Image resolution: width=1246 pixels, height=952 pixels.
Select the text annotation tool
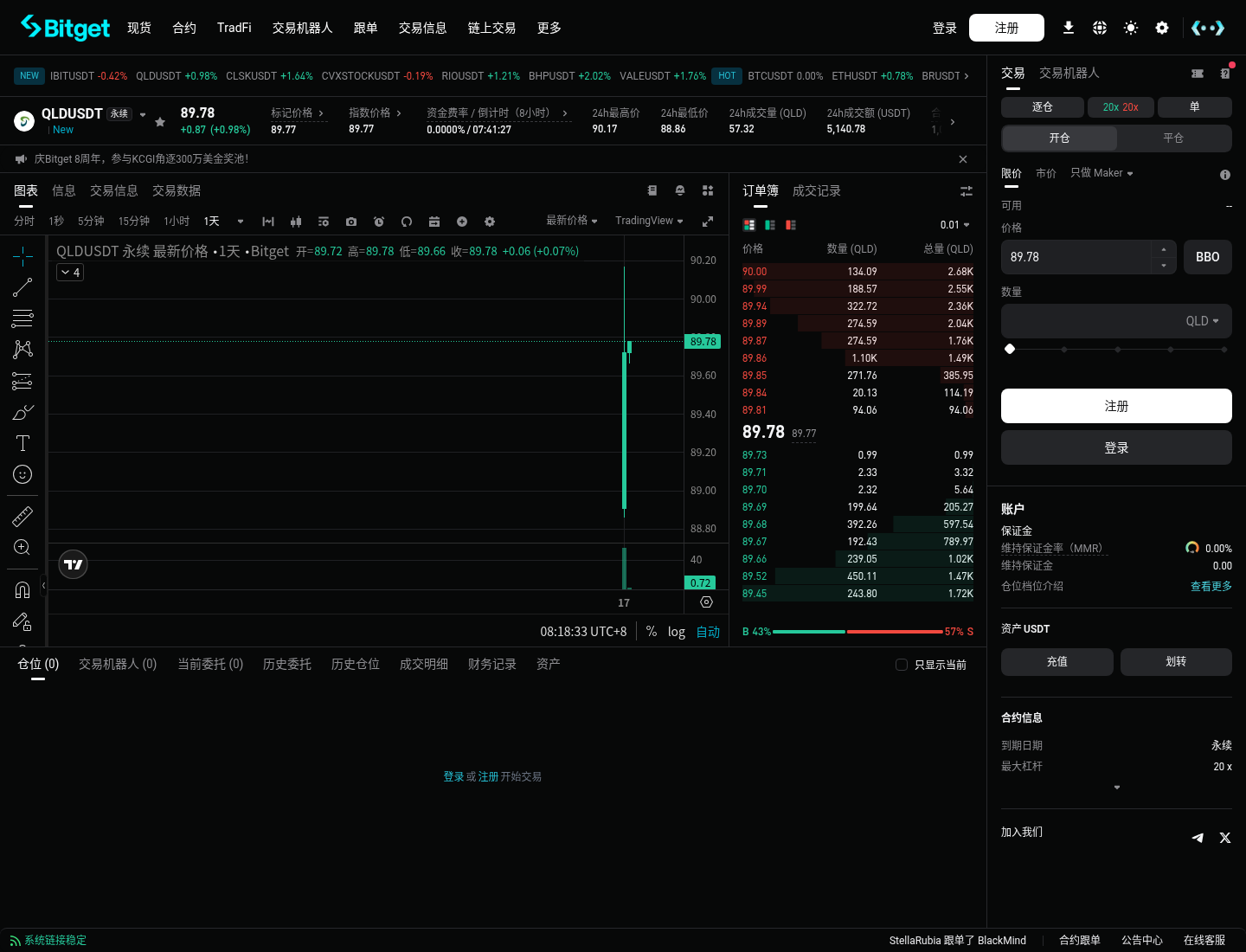coord(22,443)
